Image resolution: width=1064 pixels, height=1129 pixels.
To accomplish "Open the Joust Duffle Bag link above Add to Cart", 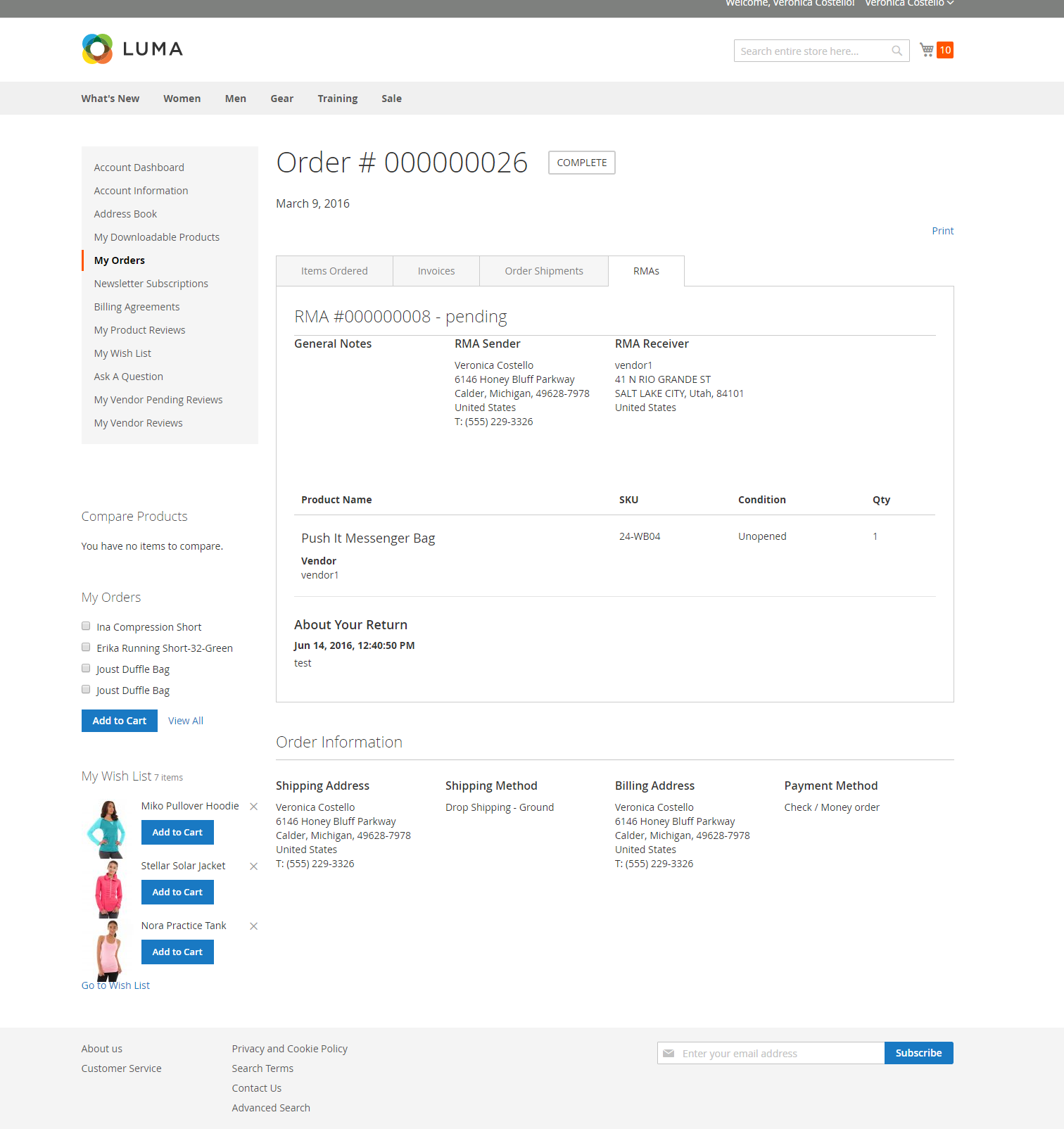I will pyautogui.click(x=133, y=690).
